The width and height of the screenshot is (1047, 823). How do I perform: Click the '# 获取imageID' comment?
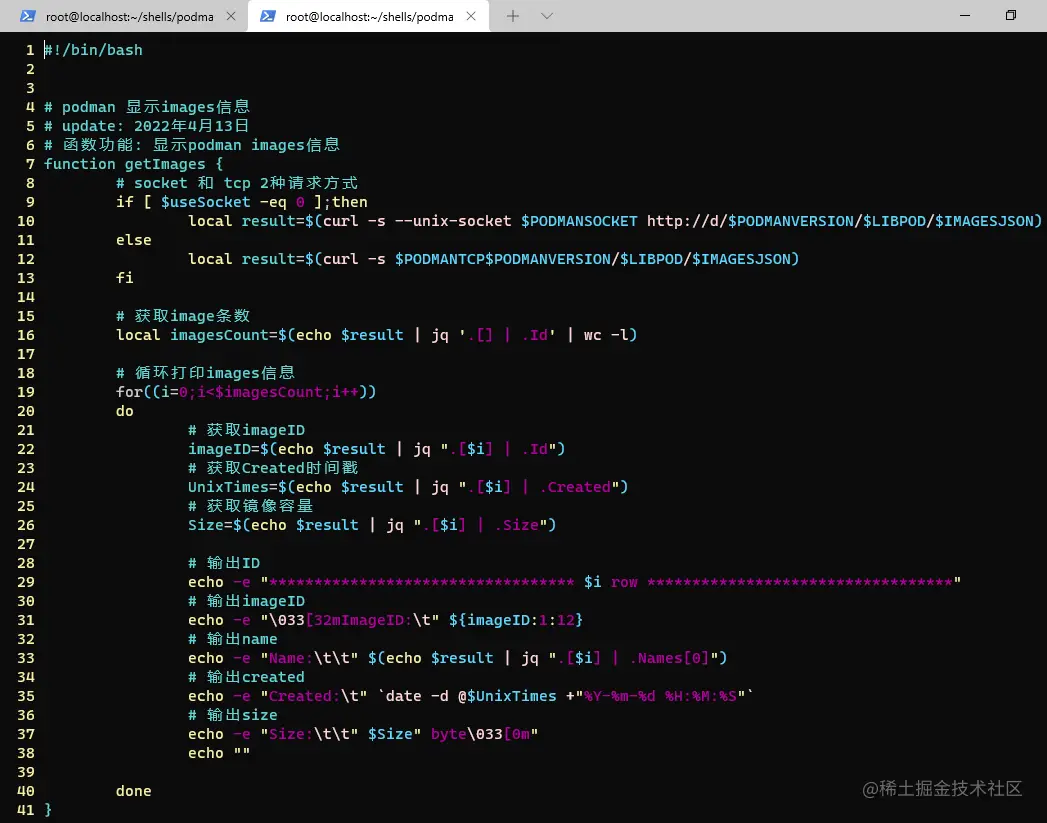pyautogui.click(x=246, y=430)
